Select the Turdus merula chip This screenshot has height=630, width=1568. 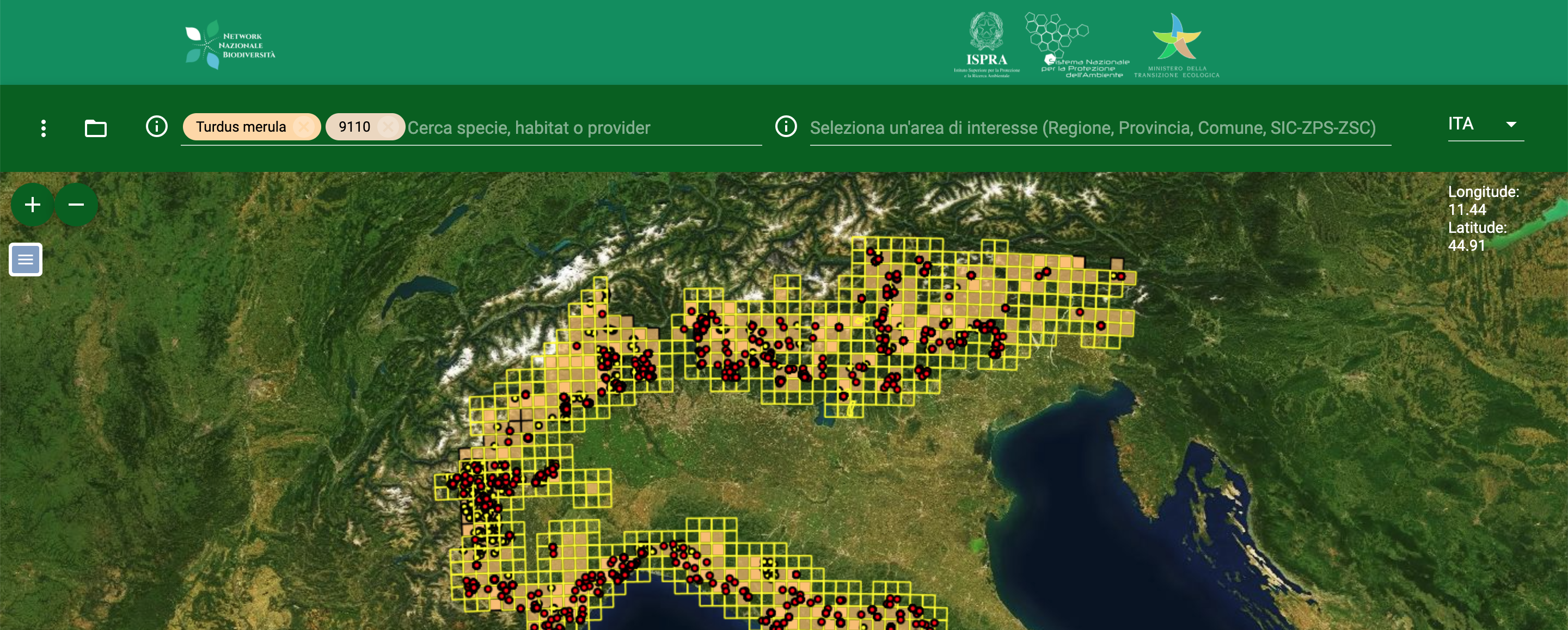pos(241,127)
